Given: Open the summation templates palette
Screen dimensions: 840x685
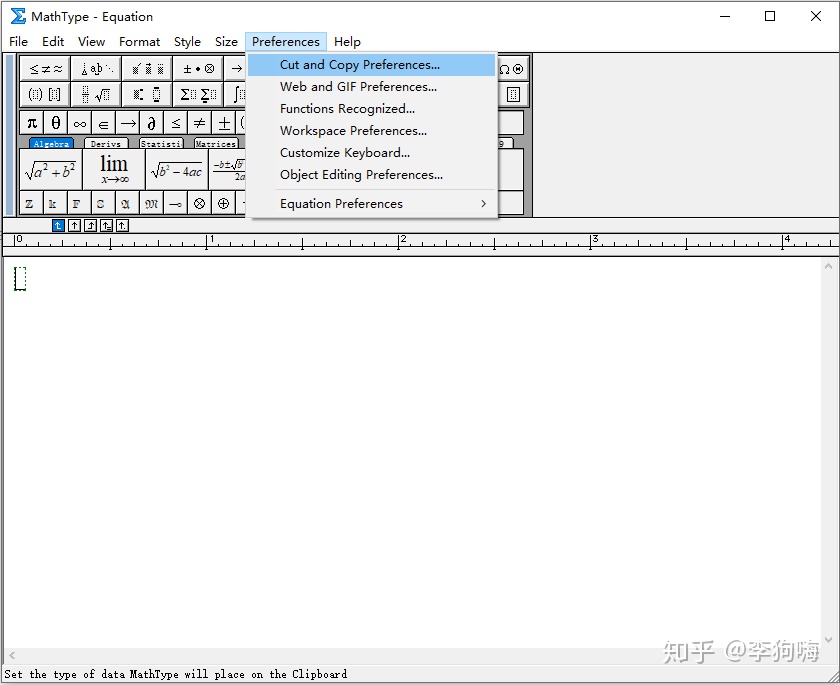Looking at the screenshot, I should click(x=199, y=95).
